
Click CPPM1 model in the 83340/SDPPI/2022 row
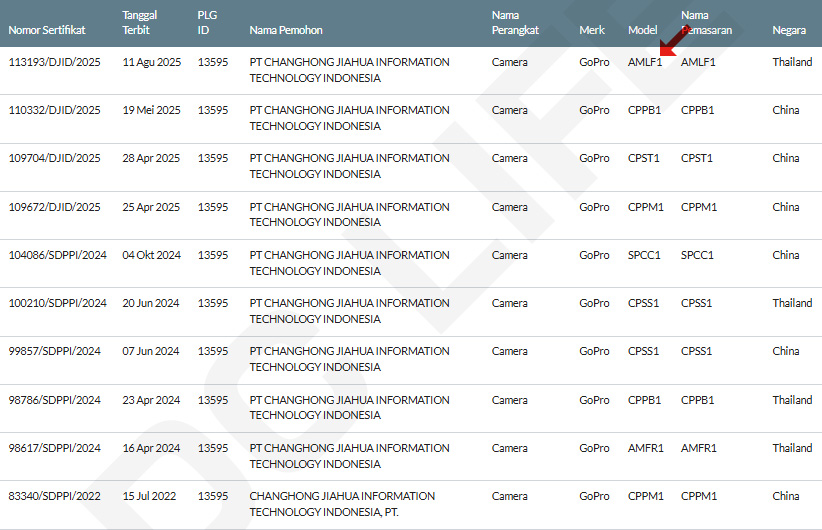646,496
